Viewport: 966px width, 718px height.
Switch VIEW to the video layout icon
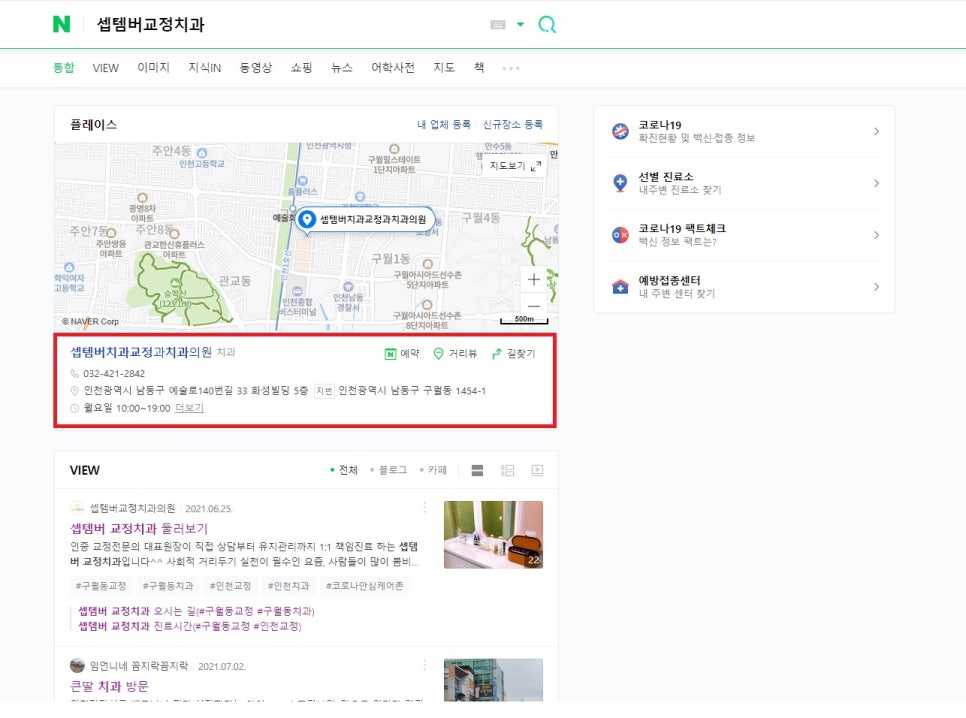coord(537,471)
